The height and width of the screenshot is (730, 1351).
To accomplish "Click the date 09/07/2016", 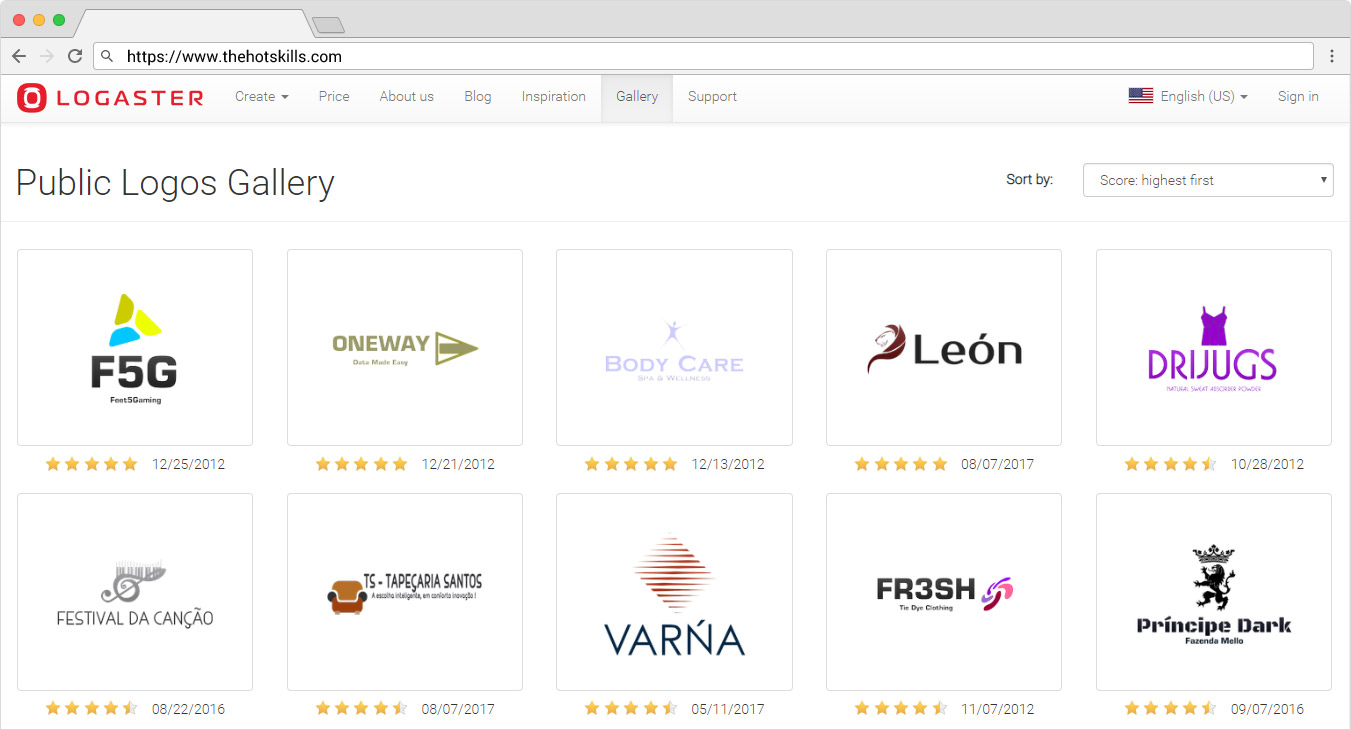I will tap(1267, 709).
